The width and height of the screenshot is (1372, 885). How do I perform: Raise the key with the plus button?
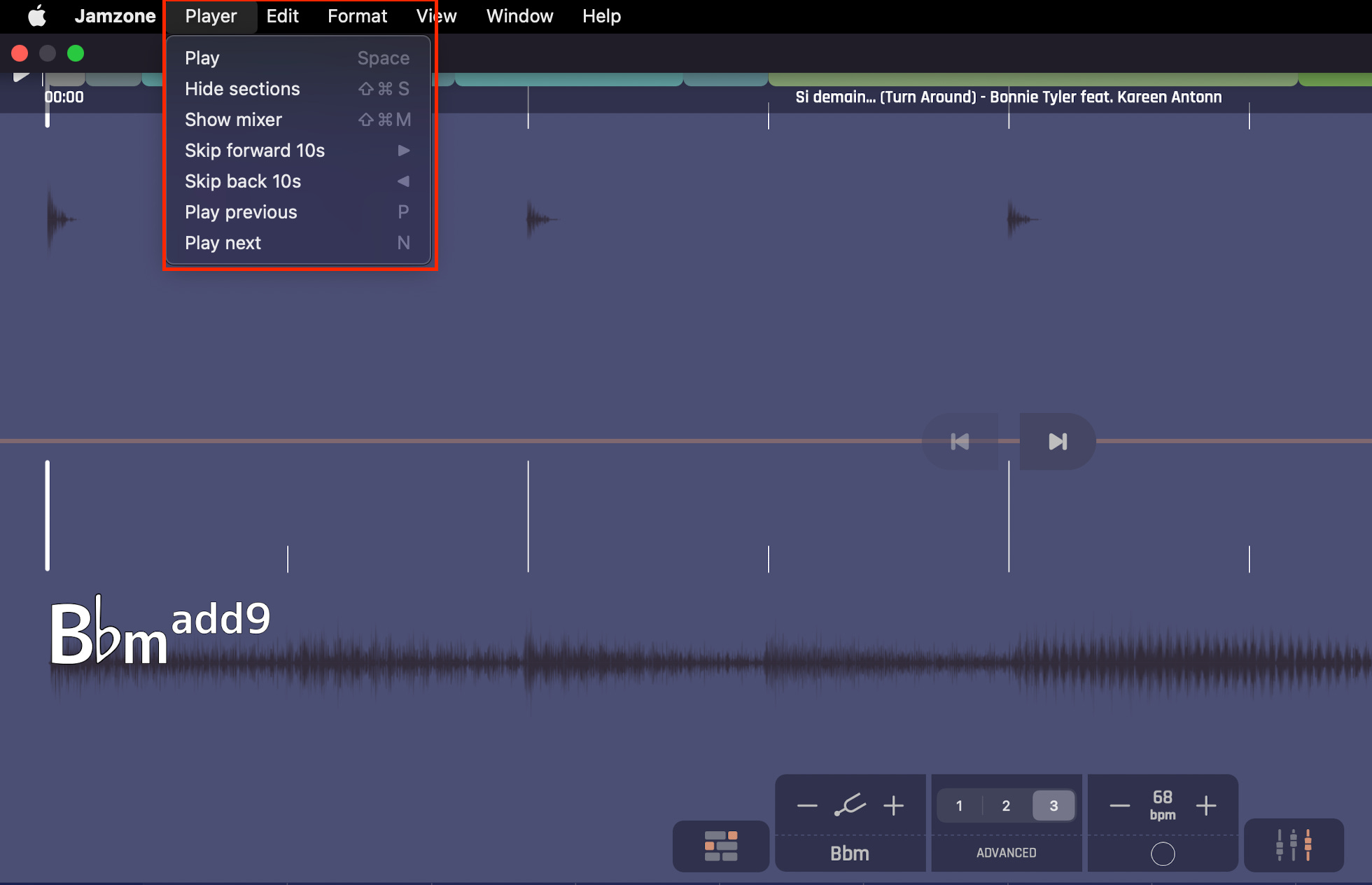(x=893, y=806)
